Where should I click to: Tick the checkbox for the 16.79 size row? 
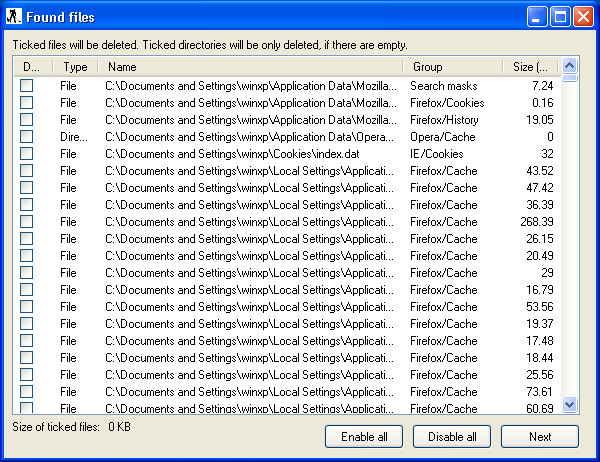pos(27,290)
